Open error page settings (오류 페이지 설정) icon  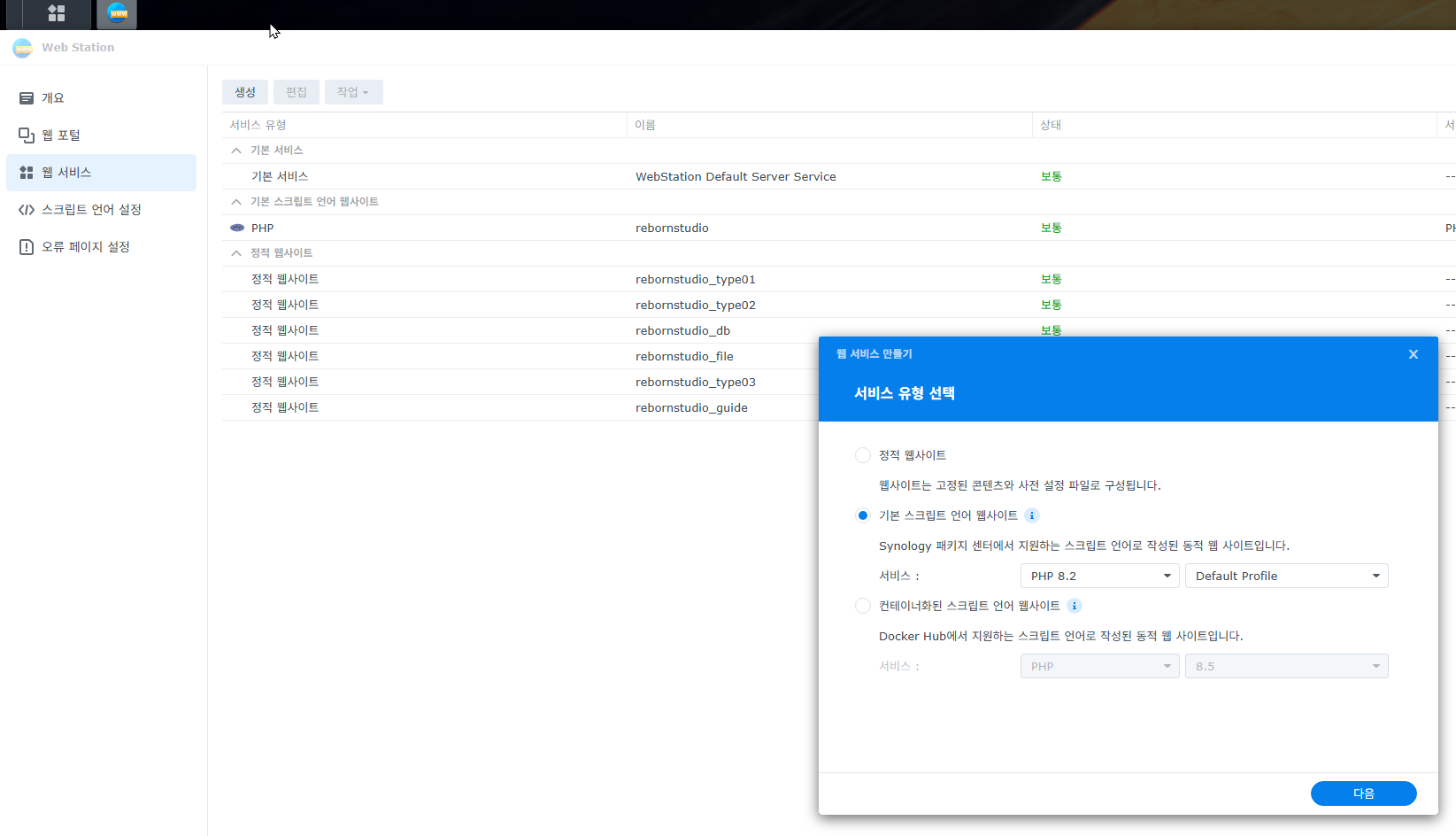[27, 247]
